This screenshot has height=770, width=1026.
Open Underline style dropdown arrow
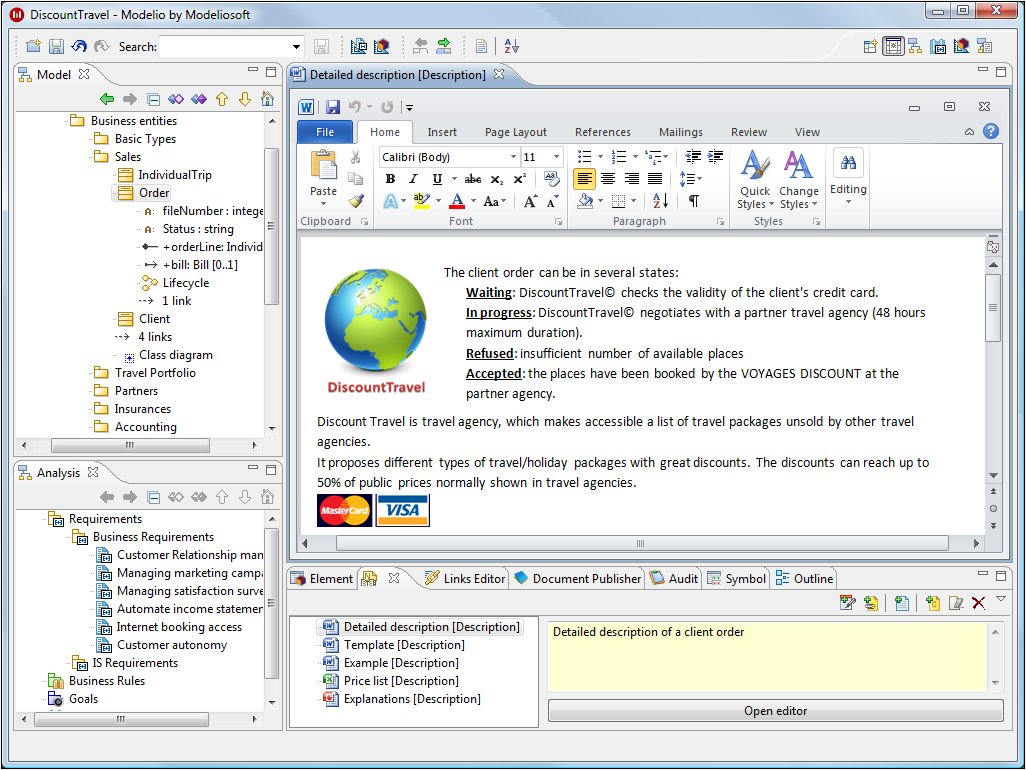point(454,179)
